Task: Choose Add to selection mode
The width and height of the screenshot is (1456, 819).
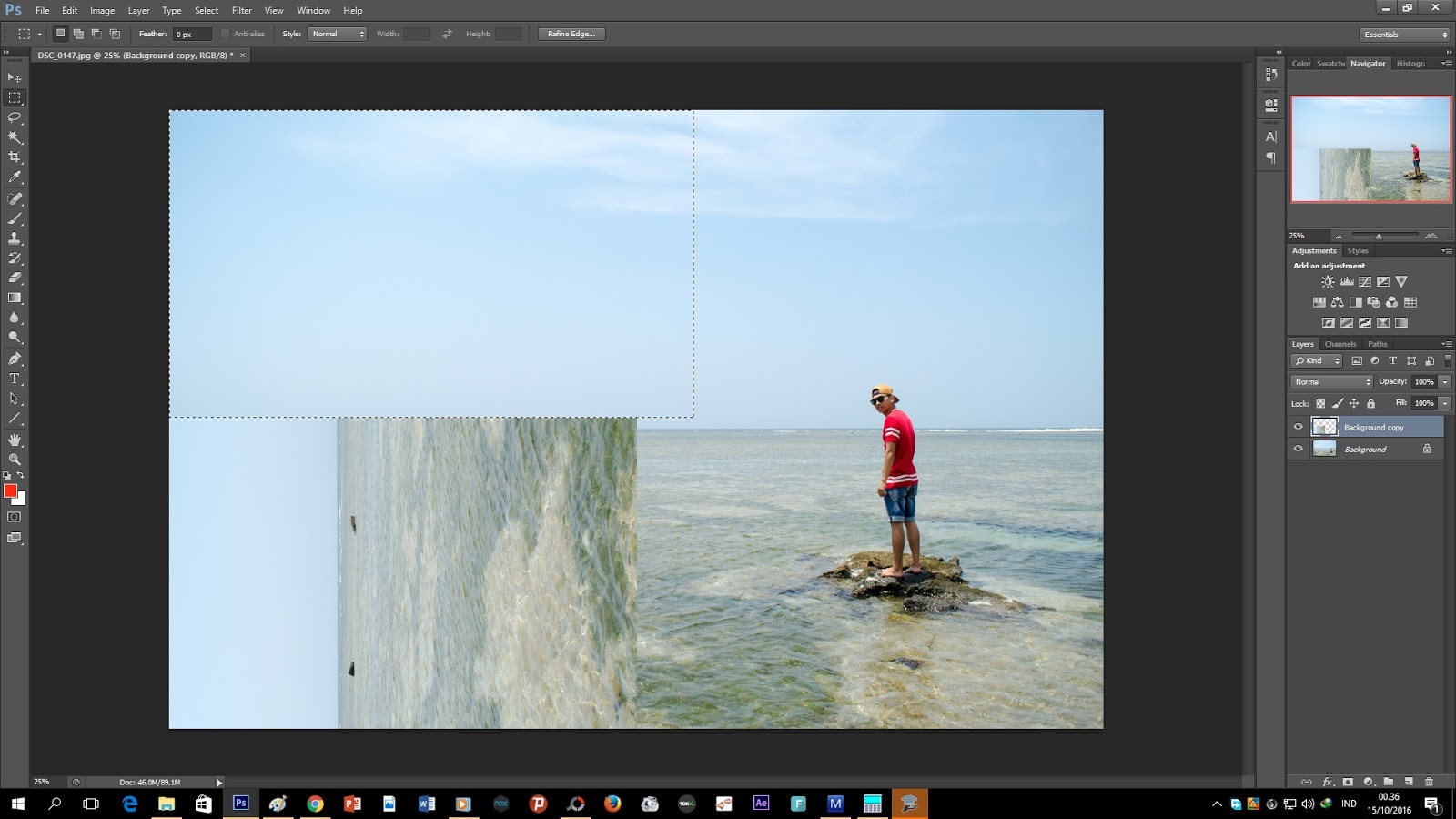Action: point(78,34)
